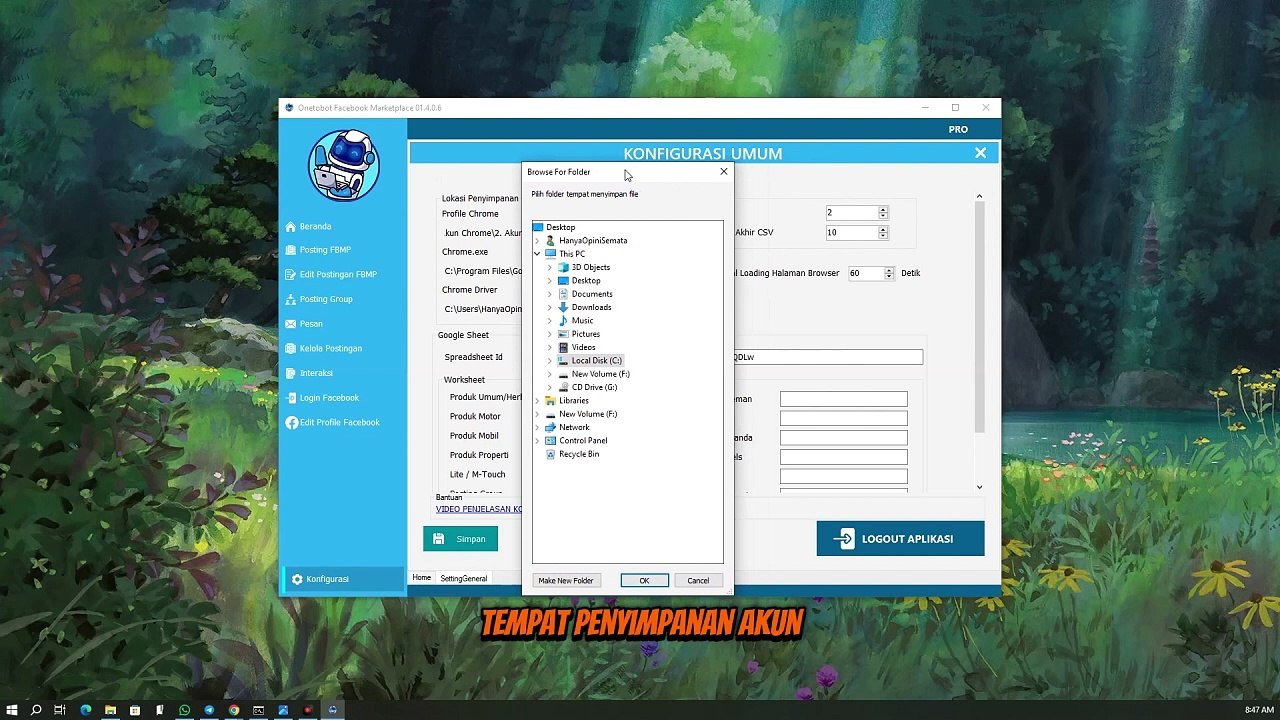Select the Local Disk (C:) drive
This screenshot has width=1280, height=720.
click(x=597, y=360)
